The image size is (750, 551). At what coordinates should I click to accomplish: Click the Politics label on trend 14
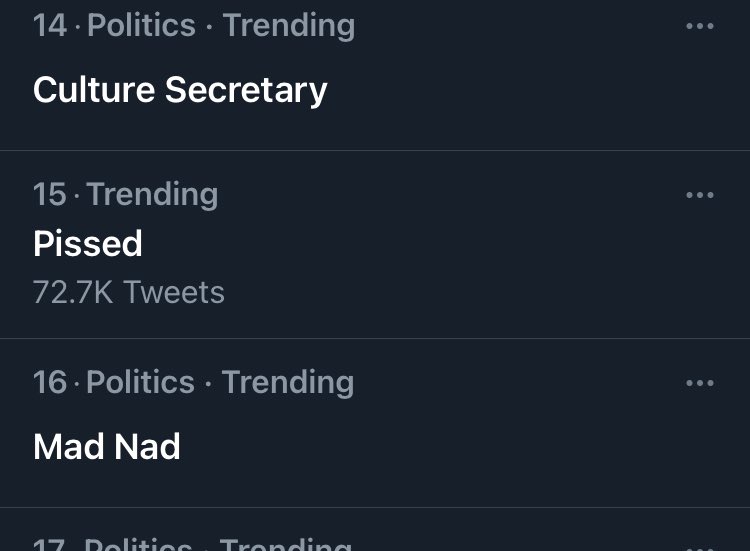click(141, 25)
